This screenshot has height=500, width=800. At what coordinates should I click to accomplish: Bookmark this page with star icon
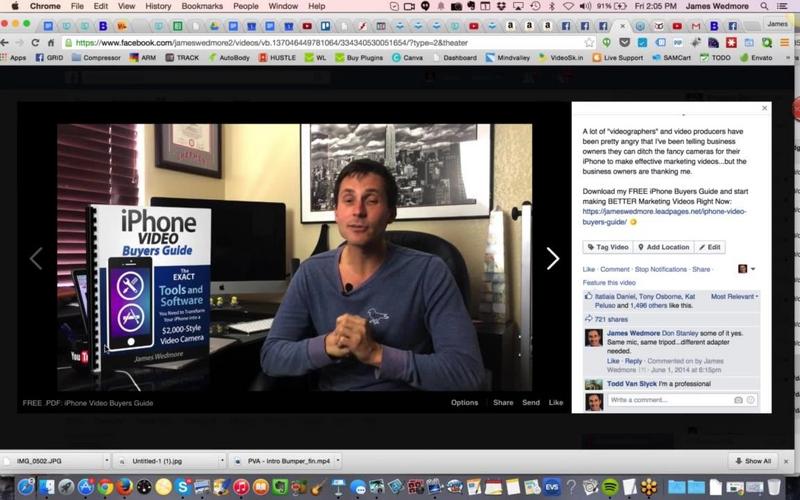589,43
